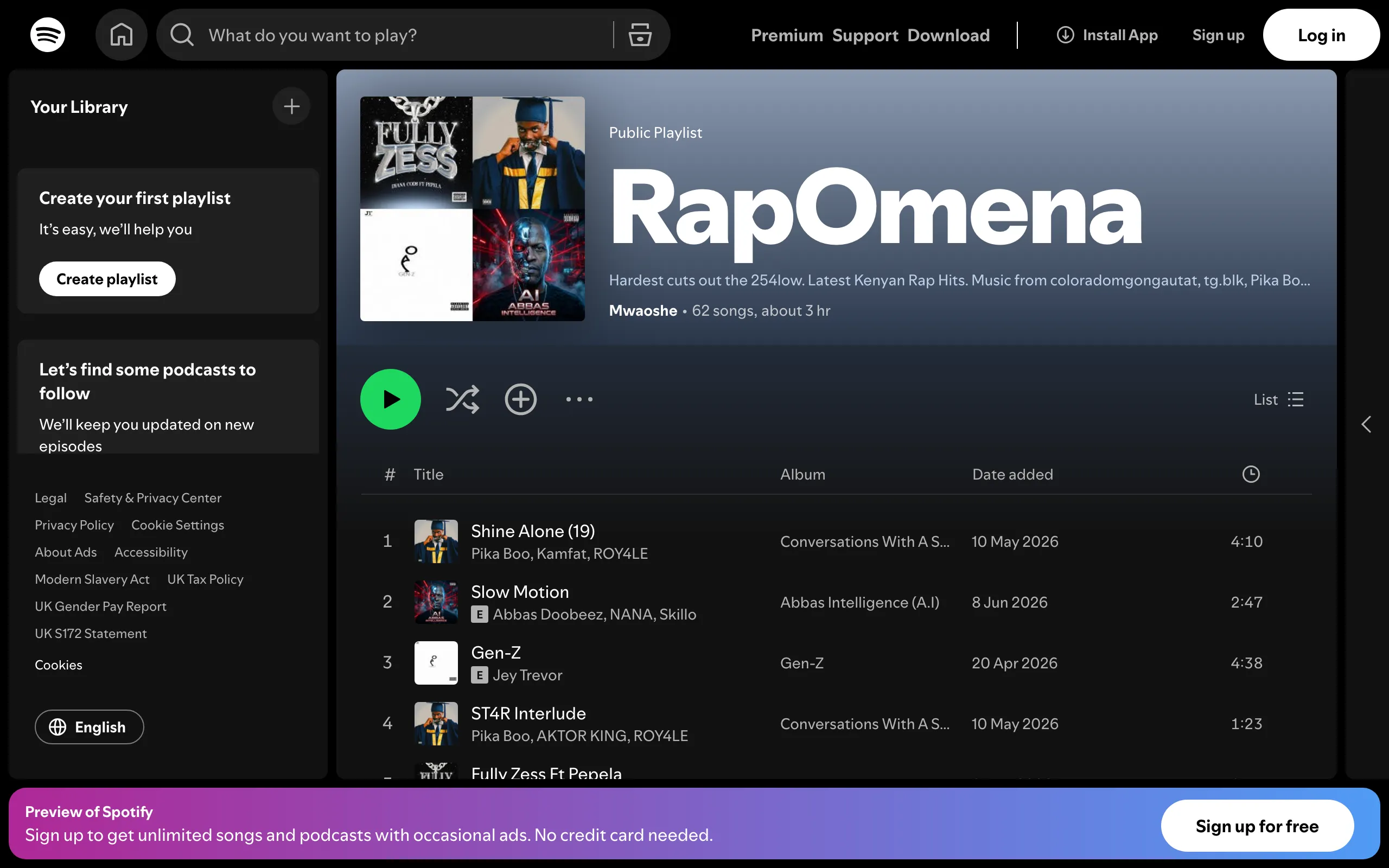Open the Cookies link
Image resolution: width=1389 pixels, height=868 pixels.
pyautogui.click(x=59, y=665)
